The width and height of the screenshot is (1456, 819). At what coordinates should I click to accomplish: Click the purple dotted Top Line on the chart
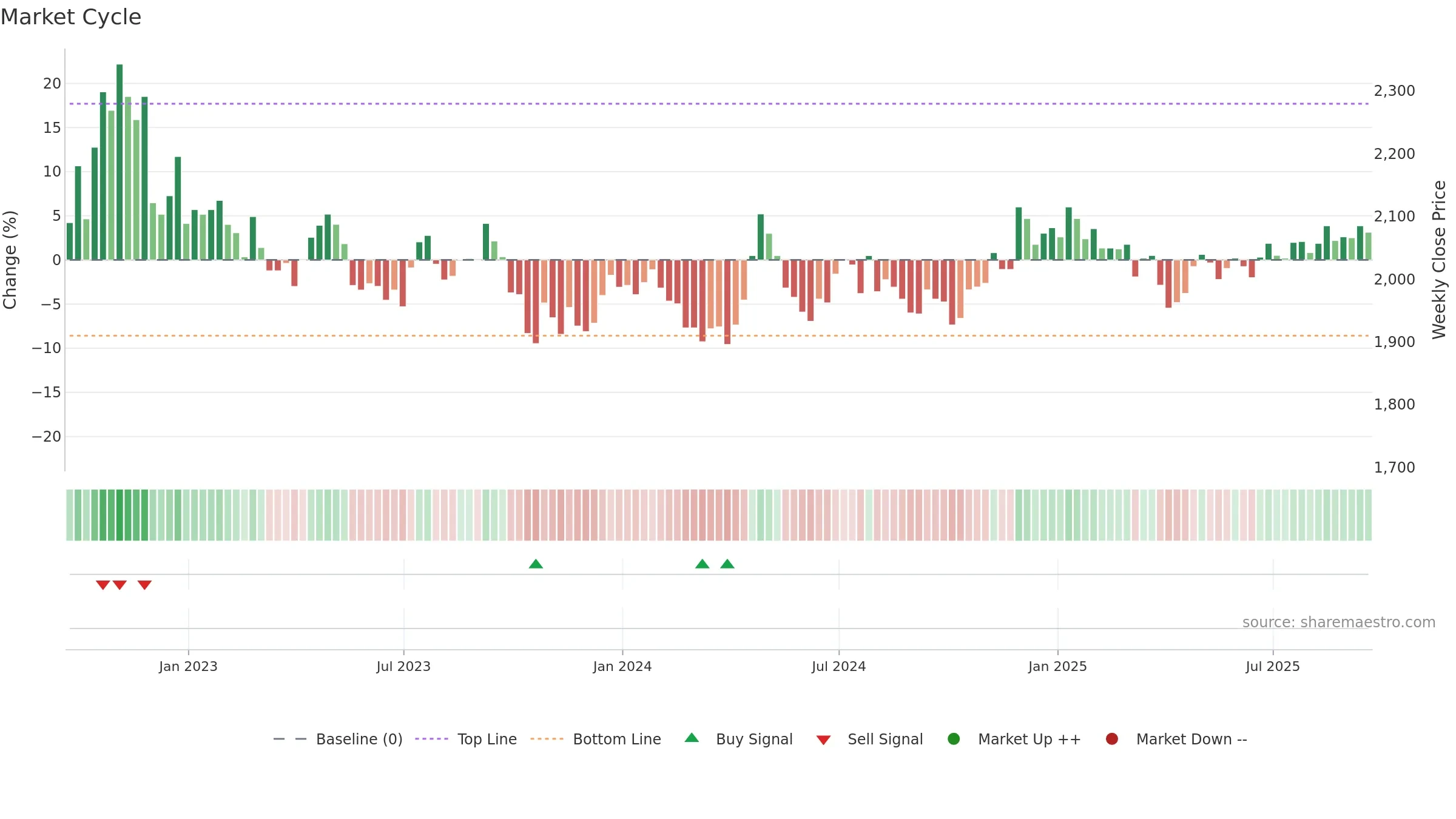pyautogui.click(x=719, y=104)
